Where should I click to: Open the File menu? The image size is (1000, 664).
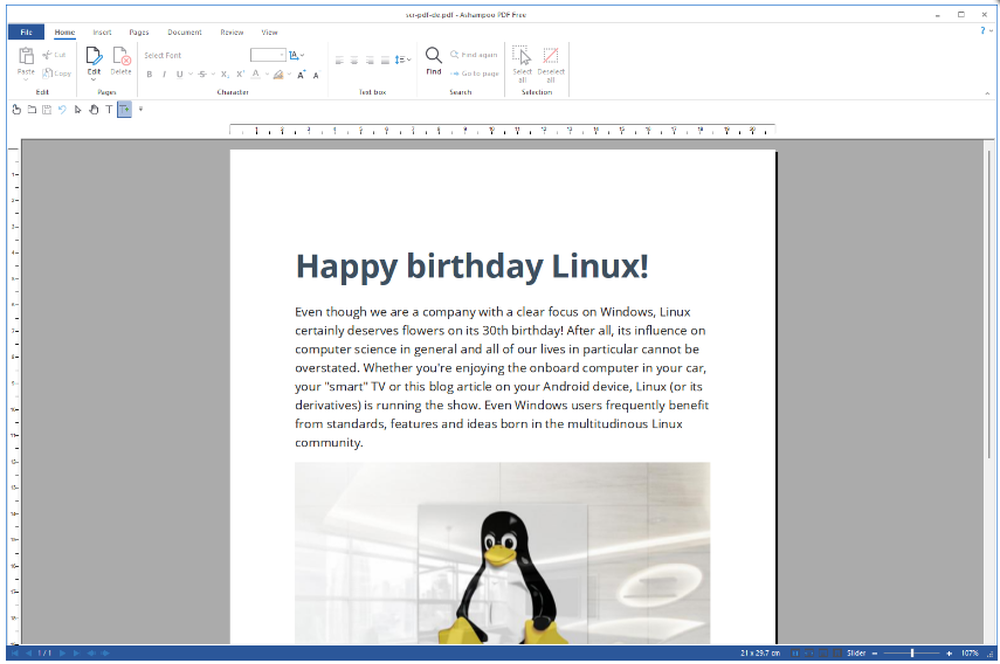(x=25, y=32)
